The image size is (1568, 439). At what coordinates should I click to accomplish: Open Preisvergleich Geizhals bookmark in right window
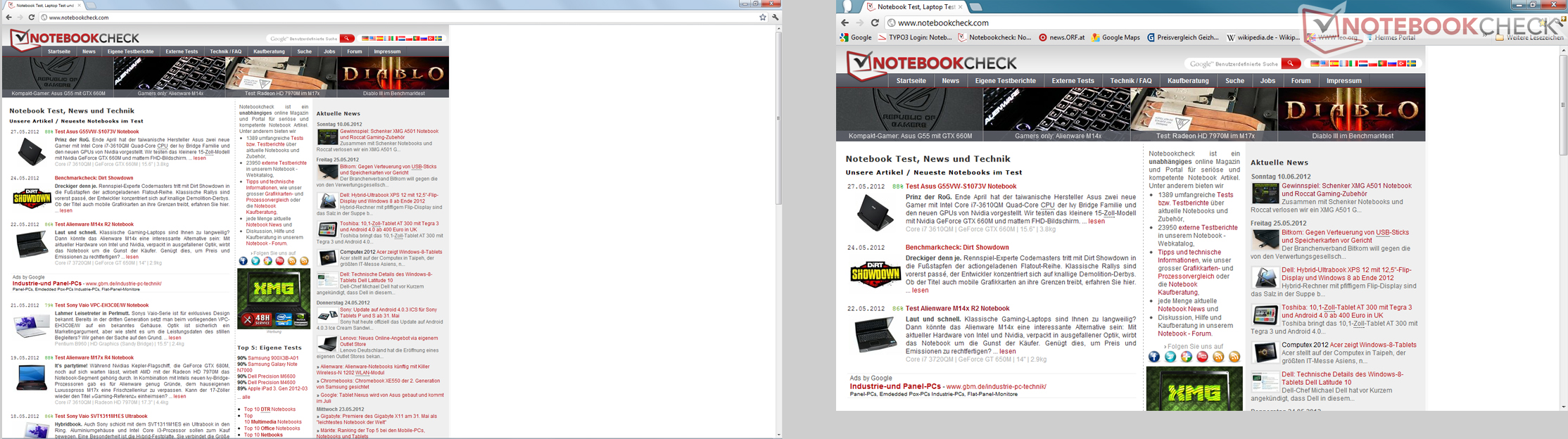pyautogui.click(x=1182, y=37)
